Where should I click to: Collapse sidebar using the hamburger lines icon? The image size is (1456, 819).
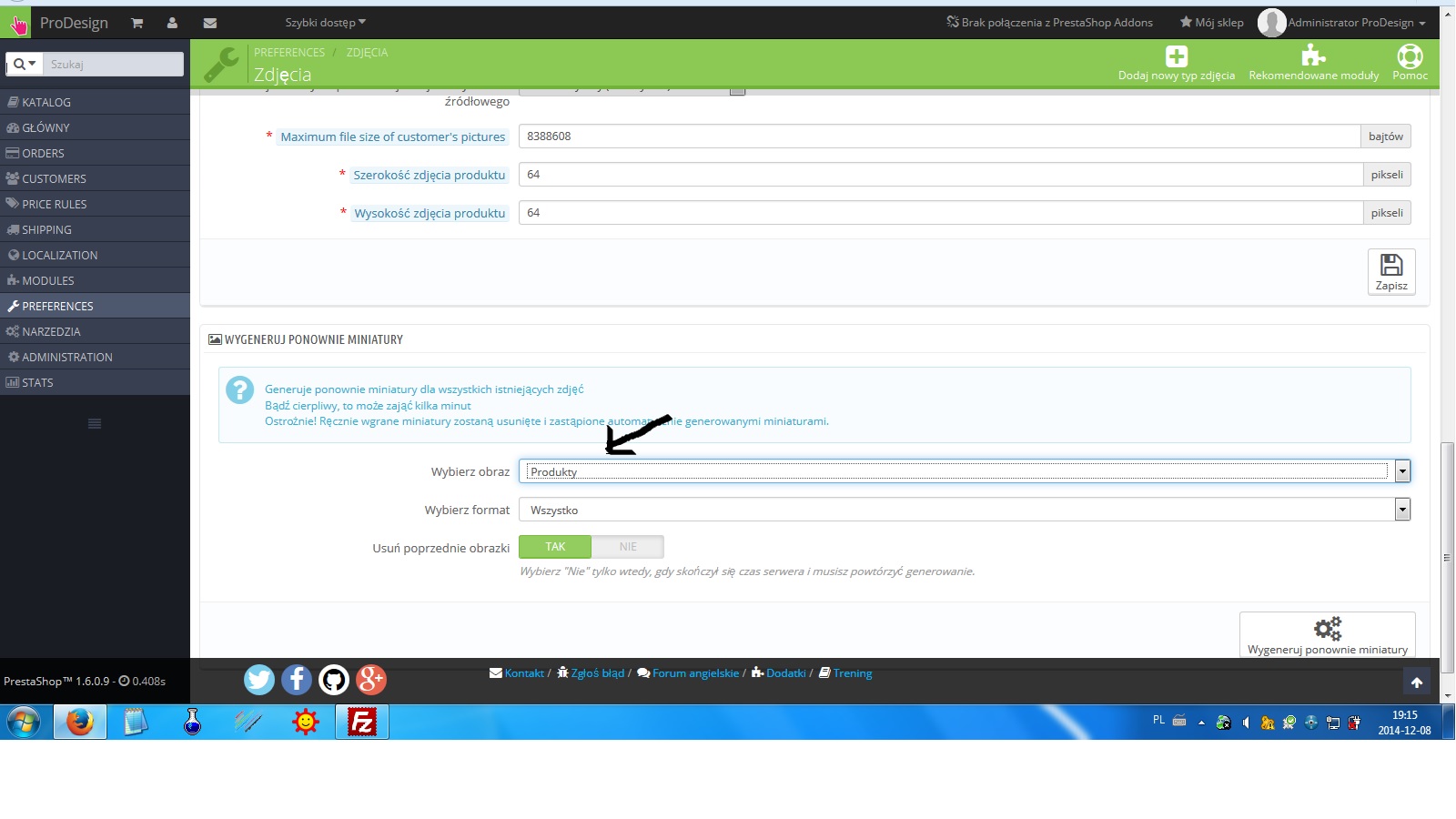tap(95, 424)
